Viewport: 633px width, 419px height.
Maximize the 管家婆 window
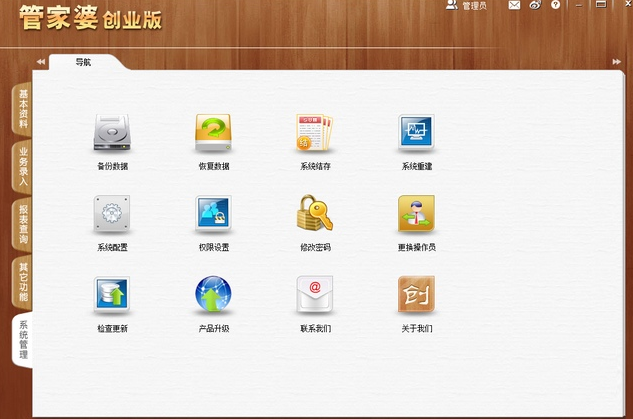601,4
